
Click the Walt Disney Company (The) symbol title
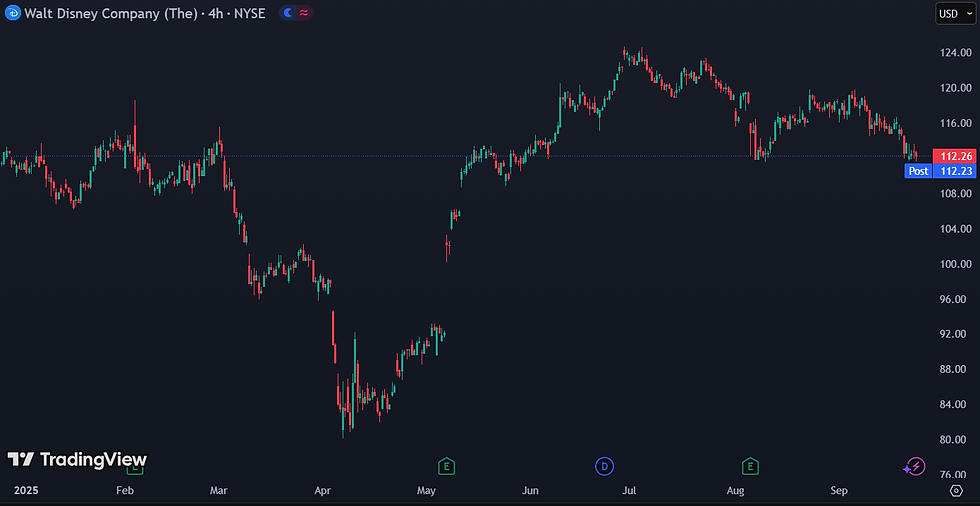[110, 13]
